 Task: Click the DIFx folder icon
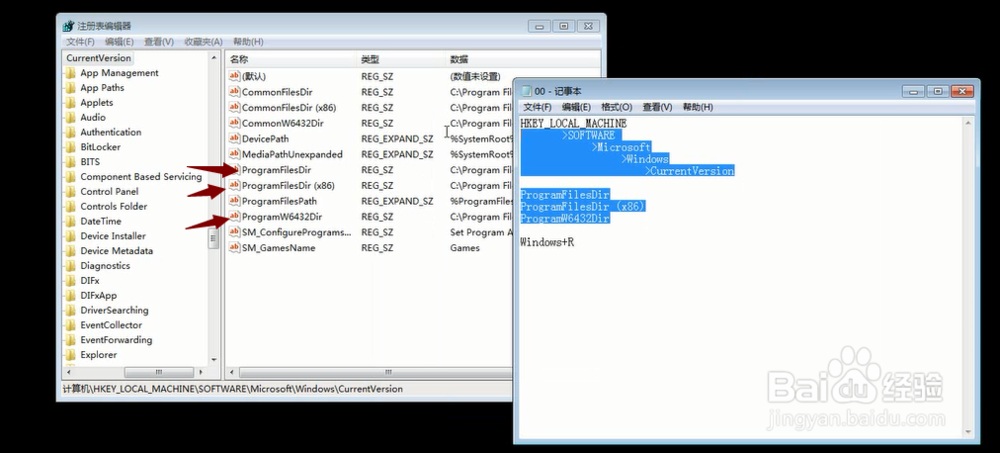[70, 281]
